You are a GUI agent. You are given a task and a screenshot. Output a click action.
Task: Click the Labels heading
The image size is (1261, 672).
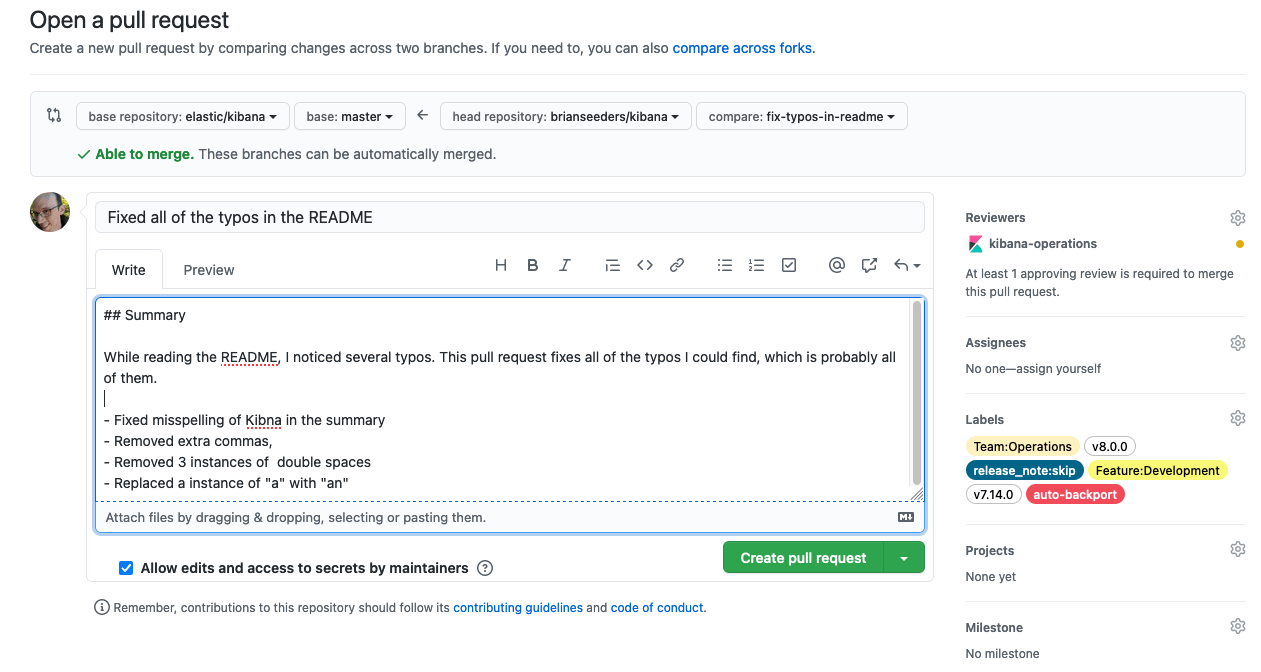(985, 420)
